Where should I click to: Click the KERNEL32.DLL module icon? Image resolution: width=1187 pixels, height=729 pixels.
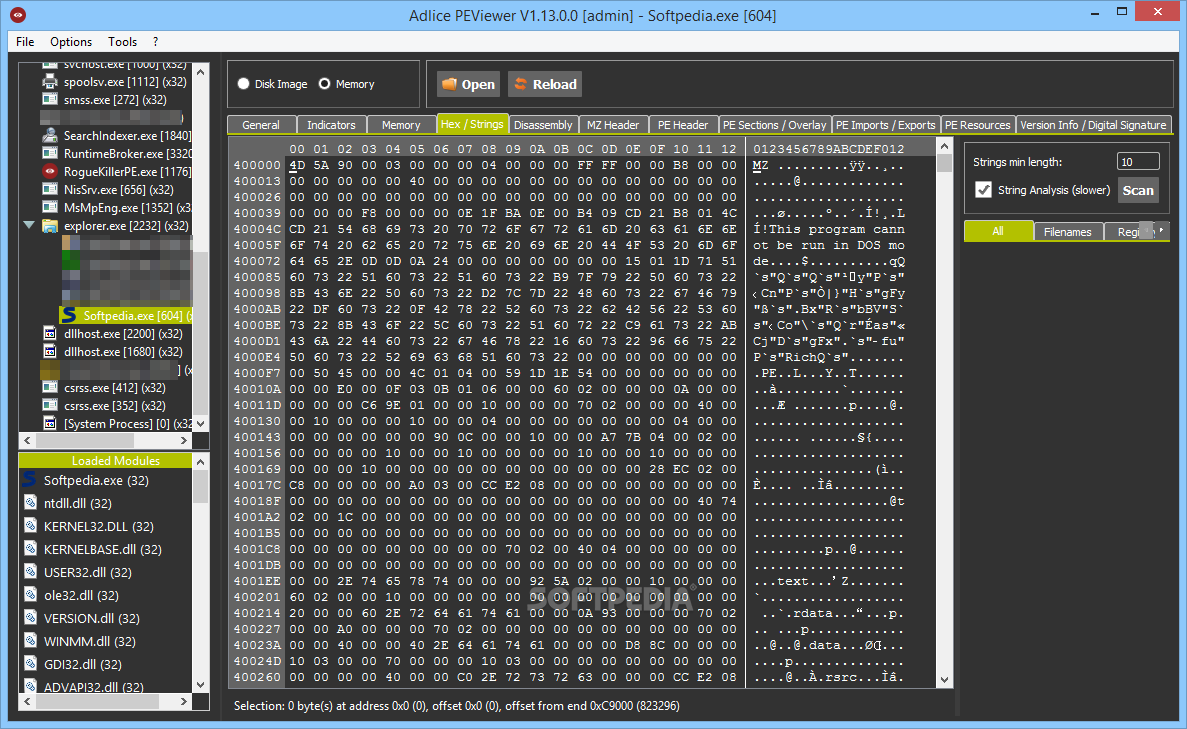click(x=30, y=525)
